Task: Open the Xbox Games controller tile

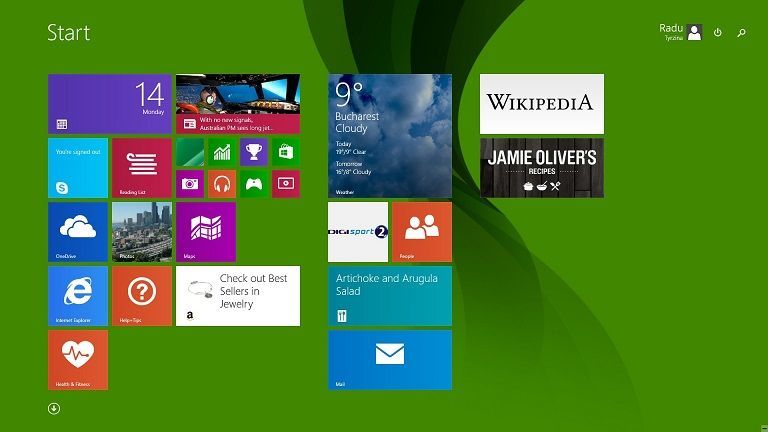Action: tap(254, 184)
